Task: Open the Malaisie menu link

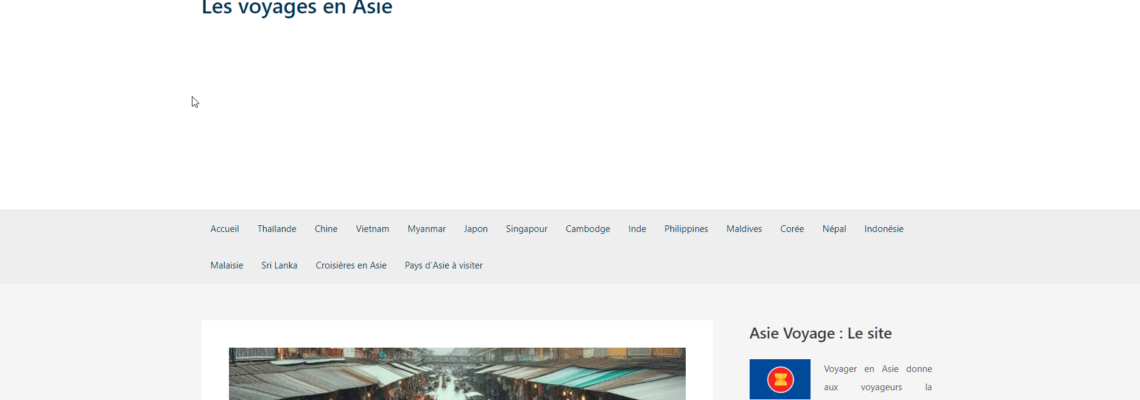Action: click(227, 265)
